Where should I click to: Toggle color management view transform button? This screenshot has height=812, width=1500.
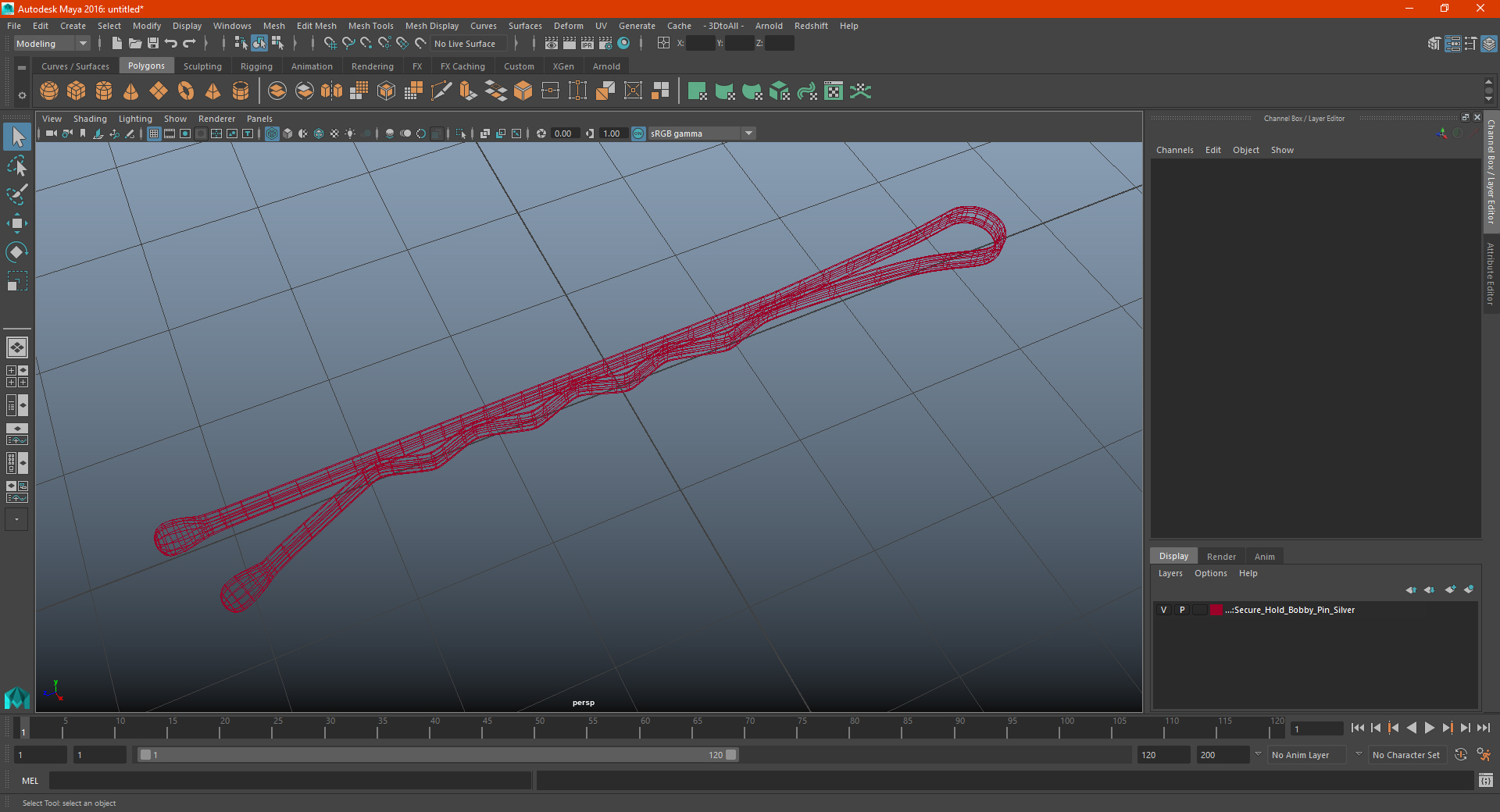638,134
